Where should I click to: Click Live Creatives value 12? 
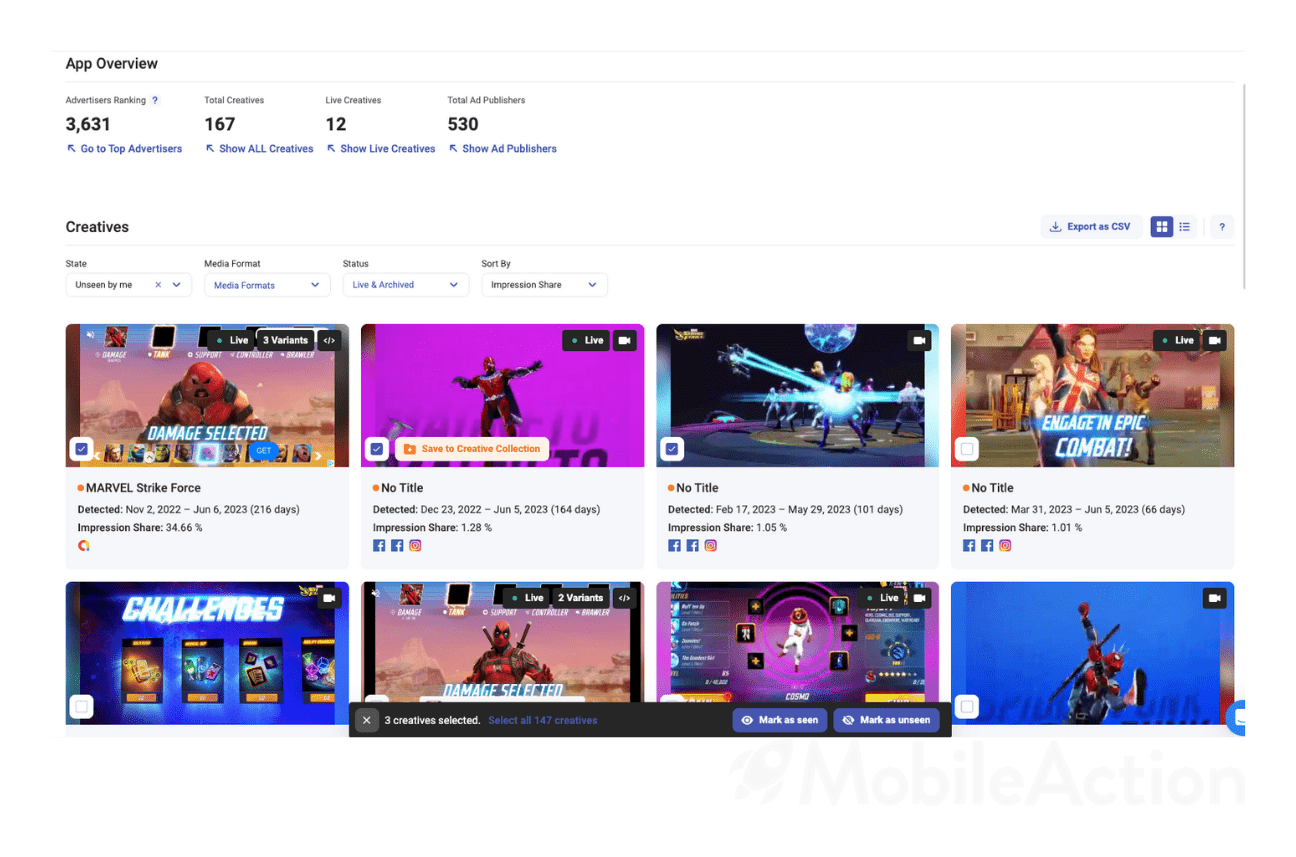(336, 124)
